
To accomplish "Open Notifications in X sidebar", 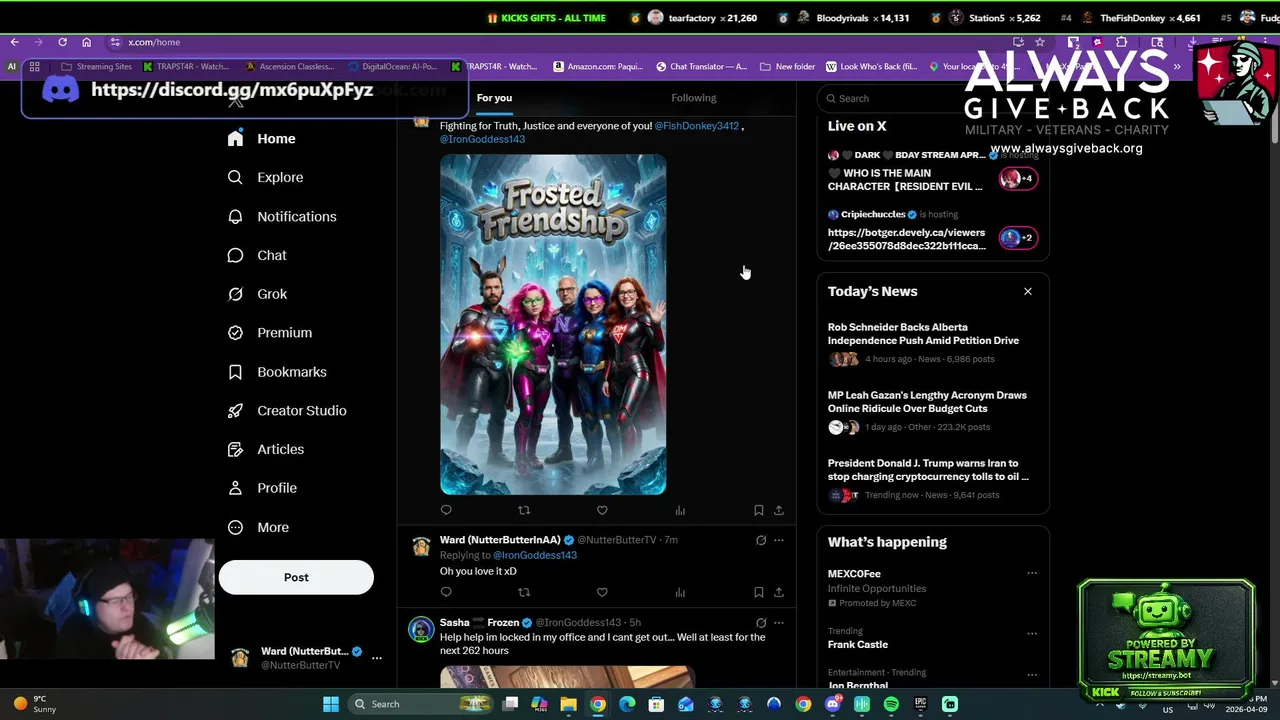I will point(282,216).
